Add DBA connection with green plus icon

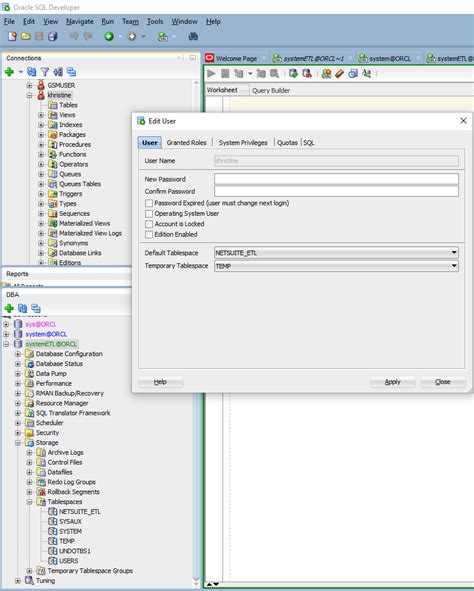pyautogui.click(x=9, y=308)
